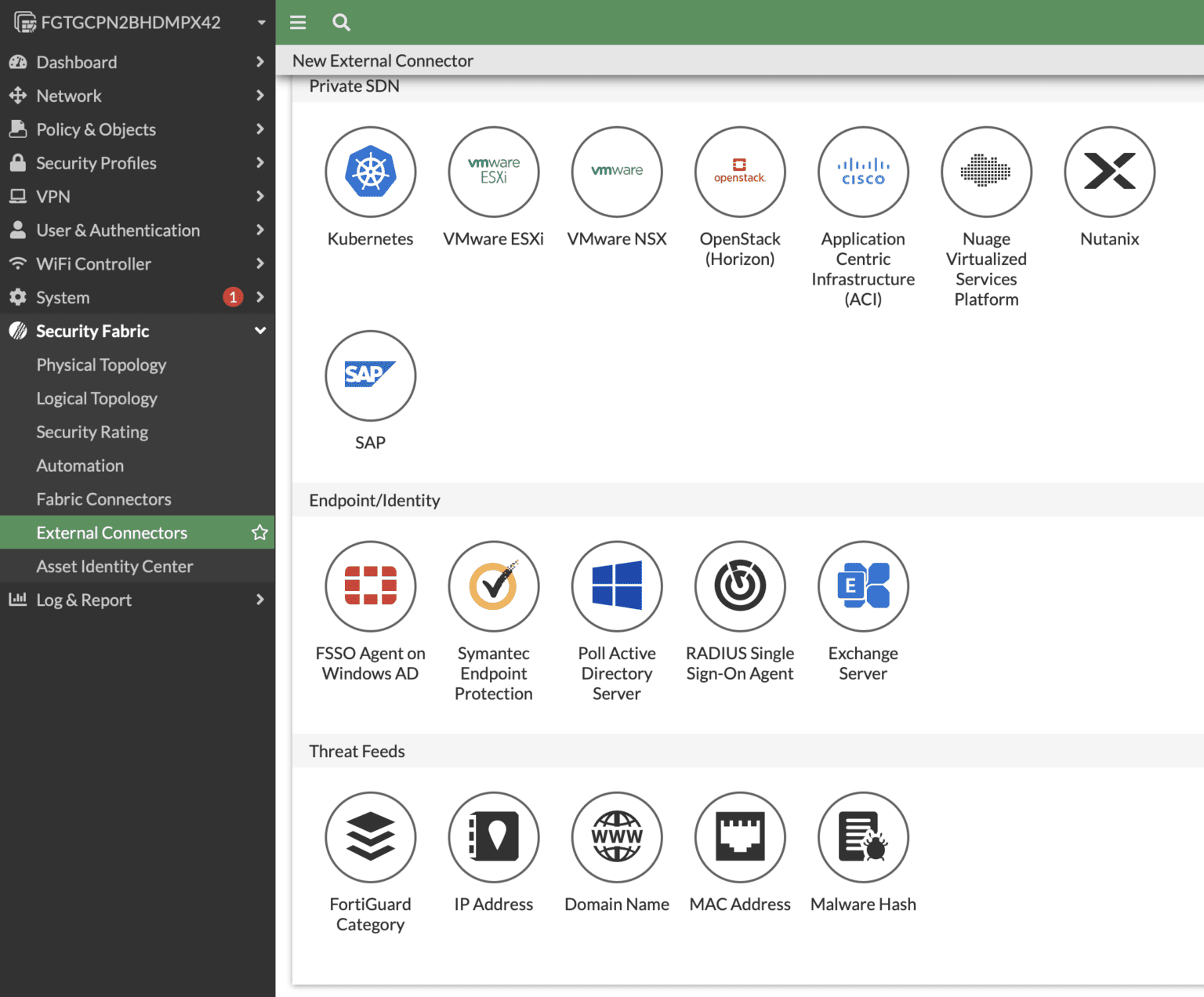Open the Asset Identity Center page
This screenshot has height=997, width=1204.
114,566
